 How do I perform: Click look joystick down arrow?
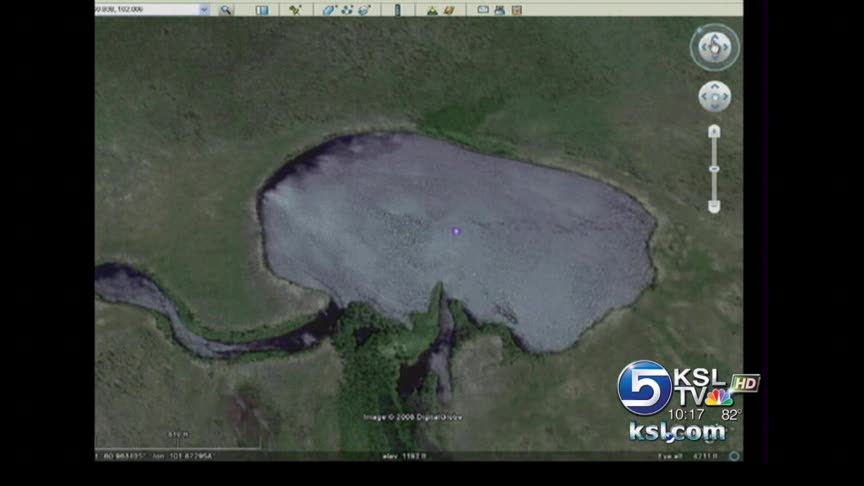[x=715, y=58]
